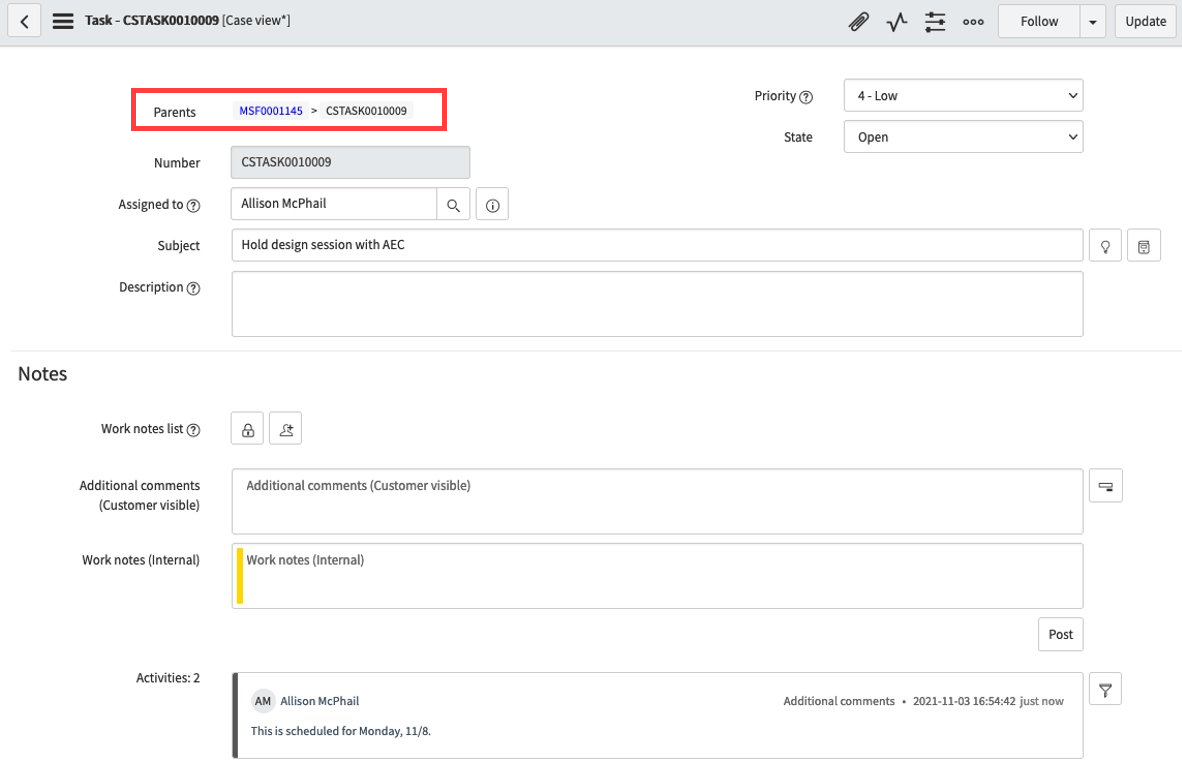Filter activities with the funnel icon
Image resolution: width=1182 pixels, height=762 pixels.
[x=1105, y=689]
